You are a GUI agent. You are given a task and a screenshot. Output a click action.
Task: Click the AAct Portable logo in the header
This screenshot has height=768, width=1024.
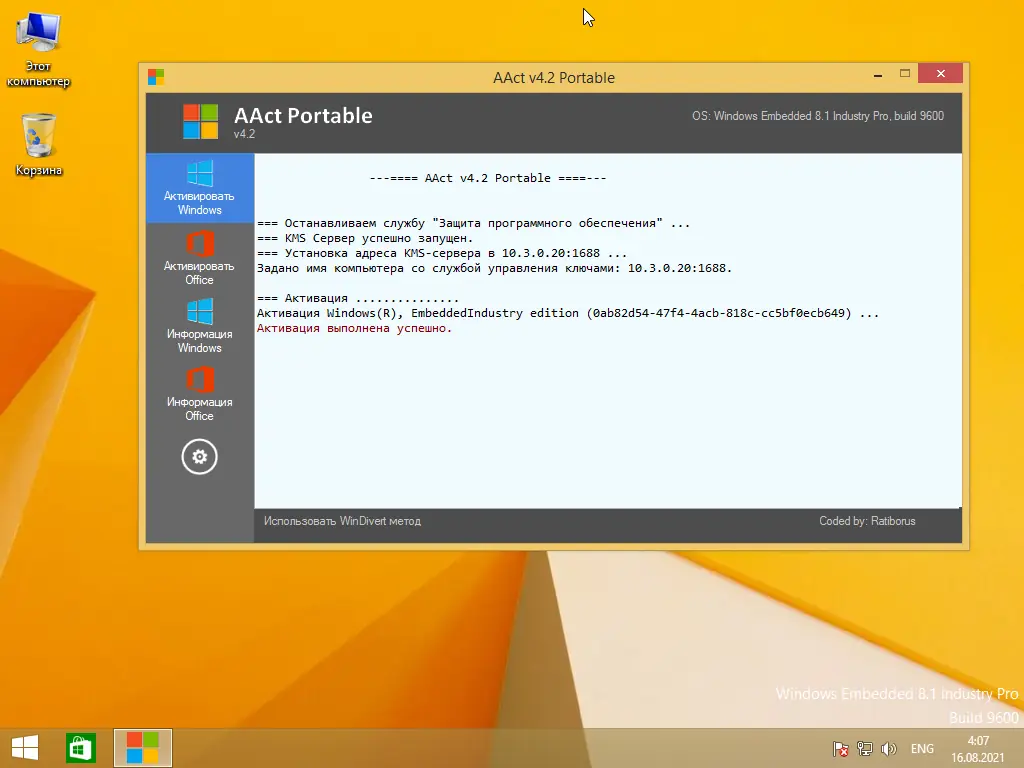(199, 120)
